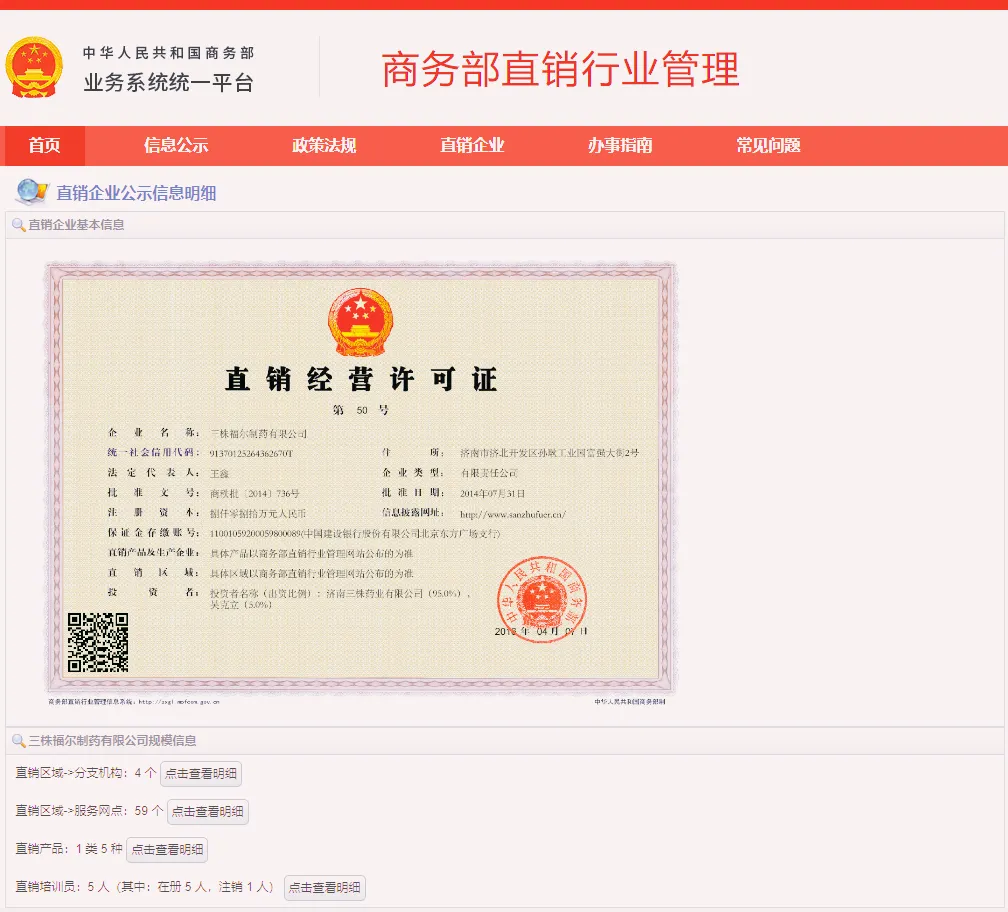Viewport: 1008px width, 912px height.
Task: Open the 首页 navigation tab
Action: click(44, 146)
